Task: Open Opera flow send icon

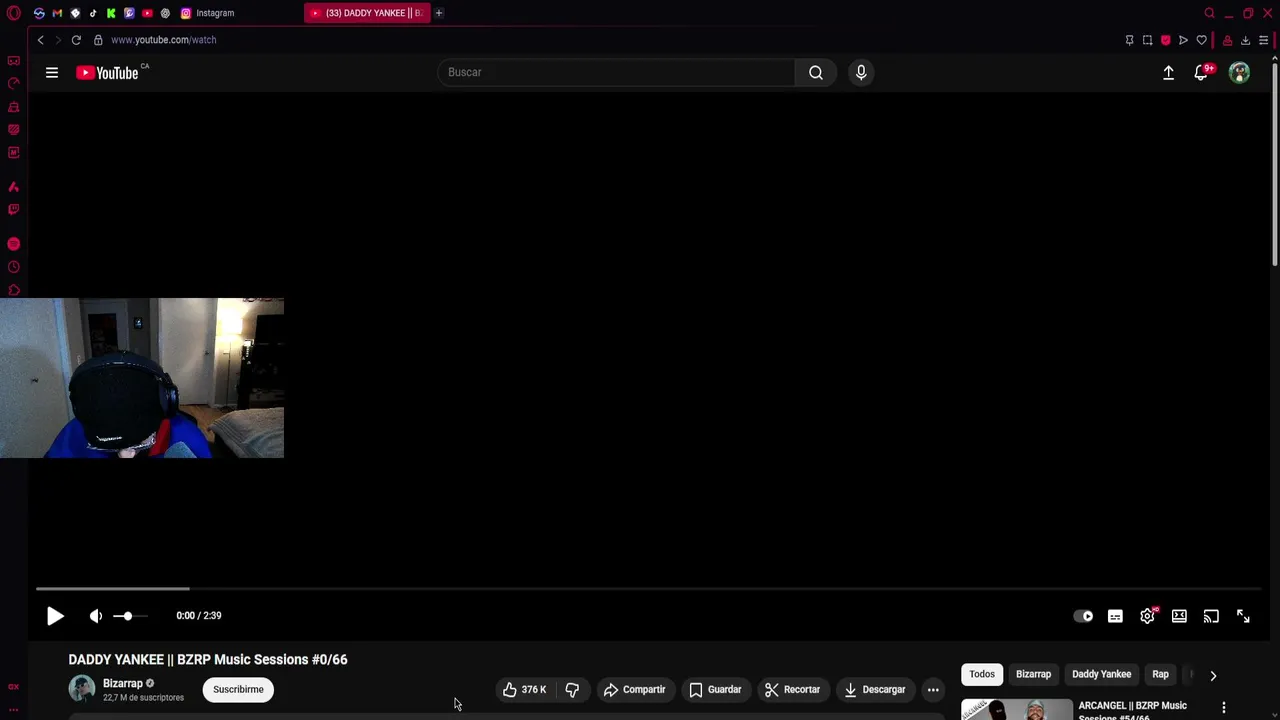Action: click(1184, 40)
